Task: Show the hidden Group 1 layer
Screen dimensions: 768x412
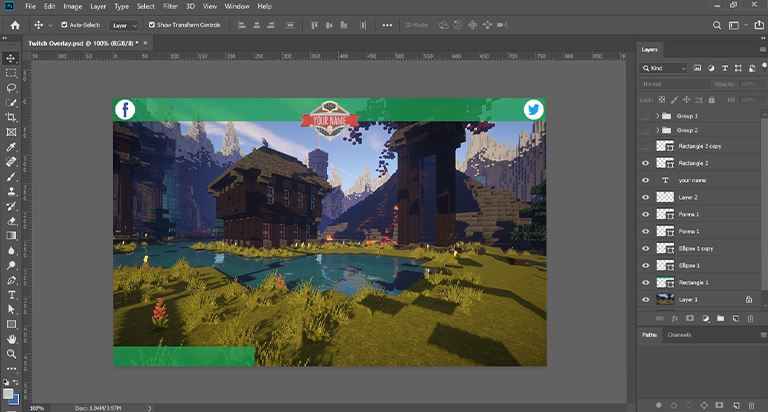Action: point(645,116)
